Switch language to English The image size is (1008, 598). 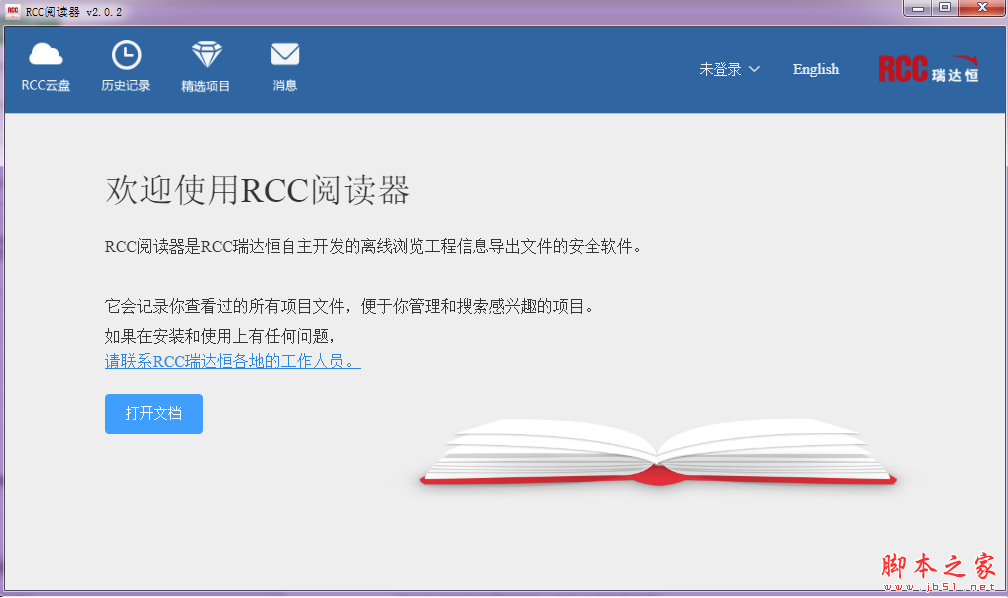point(816,69)
